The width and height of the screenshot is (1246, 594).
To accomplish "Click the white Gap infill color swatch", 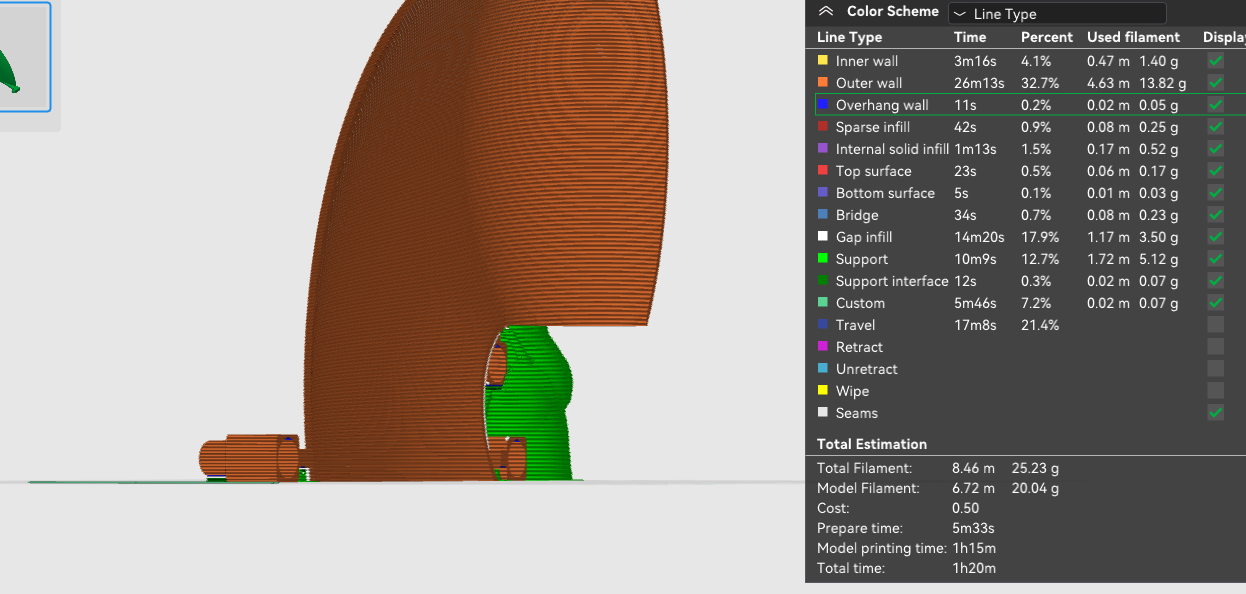I will [x=823, y=237].
